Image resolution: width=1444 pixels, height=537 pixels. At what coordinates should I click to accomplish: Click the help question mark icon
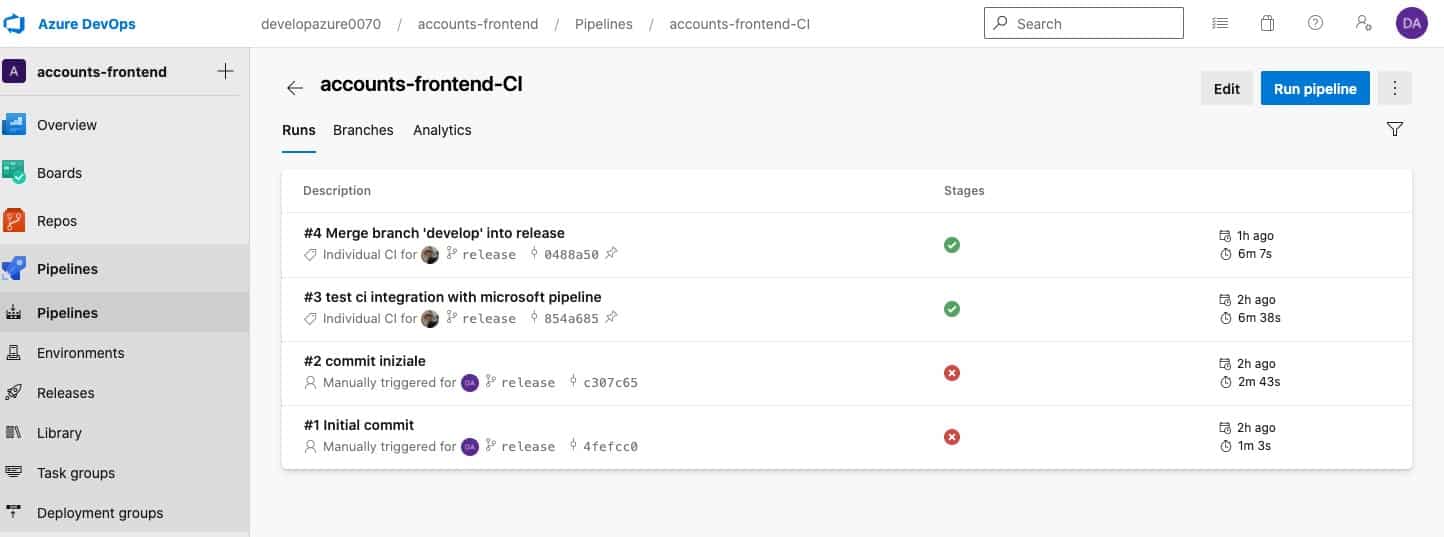click(1315, 23)
